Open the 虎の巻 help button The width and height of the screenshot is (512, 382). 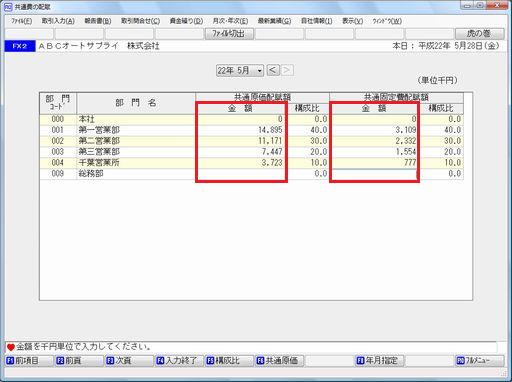click(x=480, y=34)
